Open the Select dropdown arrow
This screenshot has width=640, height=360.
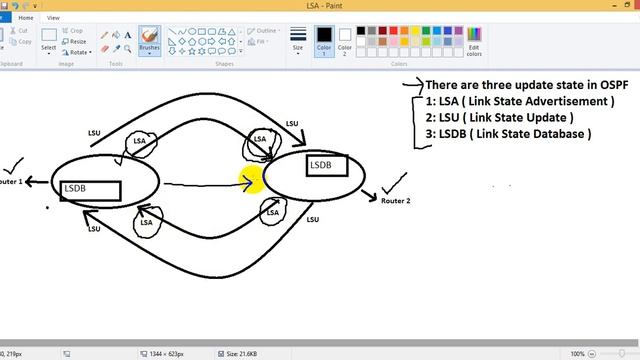[49, 53]
